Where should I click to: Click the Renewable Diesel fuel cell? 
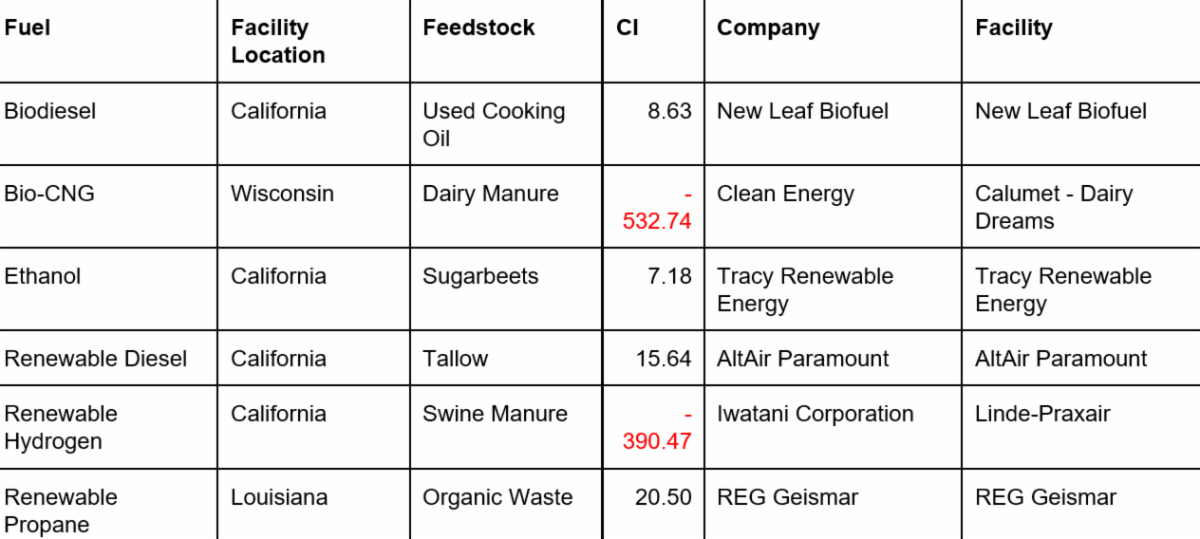(95, 358)
